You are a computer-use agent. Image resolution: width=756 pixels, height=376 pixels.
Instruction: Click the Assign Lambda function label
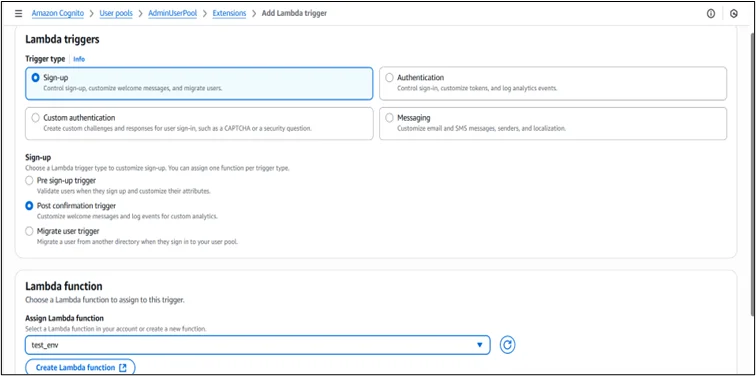(64, 318)
